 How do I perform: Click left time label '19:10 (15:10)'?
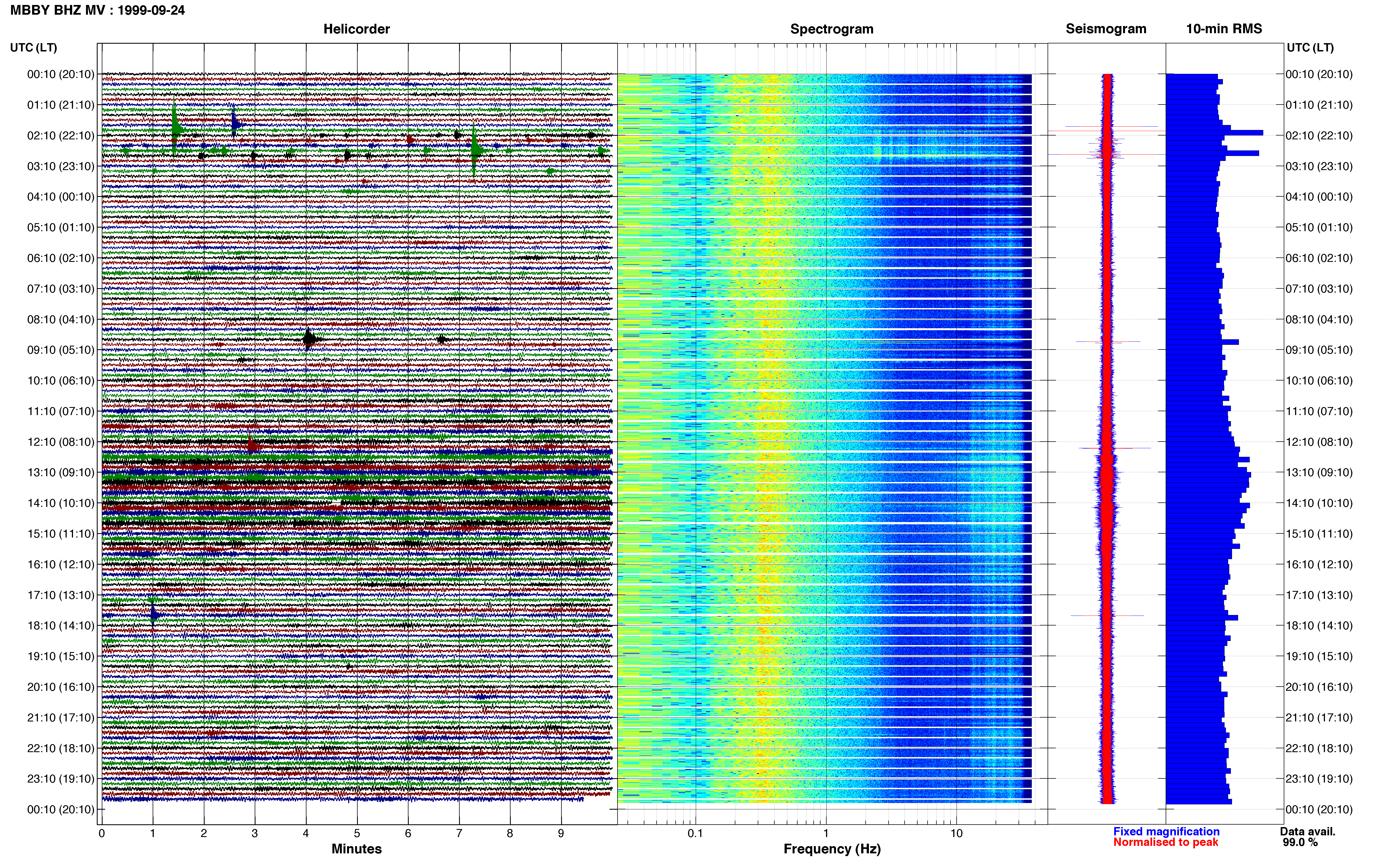[x=61, y=656]
